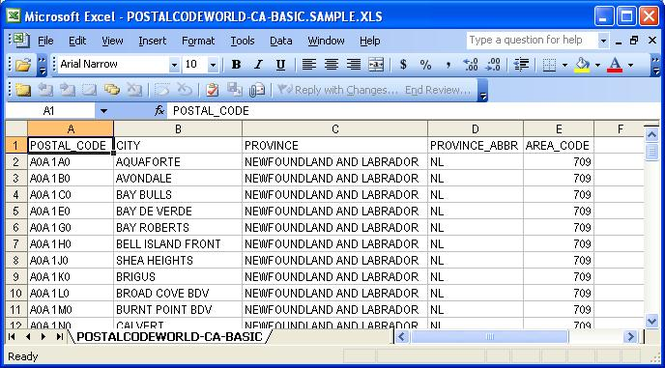Click the Show All Comments icon

tap(112, 89)
